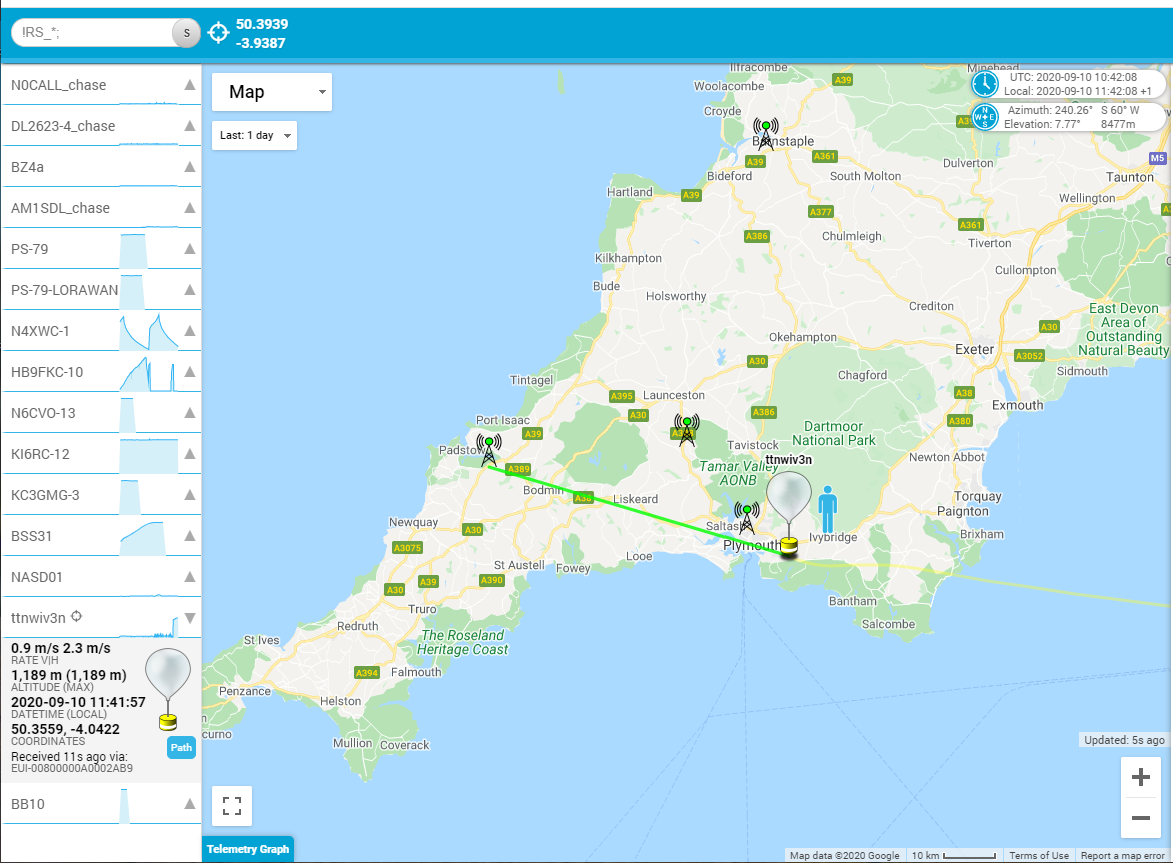Select the N0CALL_chase vehicle name
The image size is (1173, 863).
click(x=58, y=85)
